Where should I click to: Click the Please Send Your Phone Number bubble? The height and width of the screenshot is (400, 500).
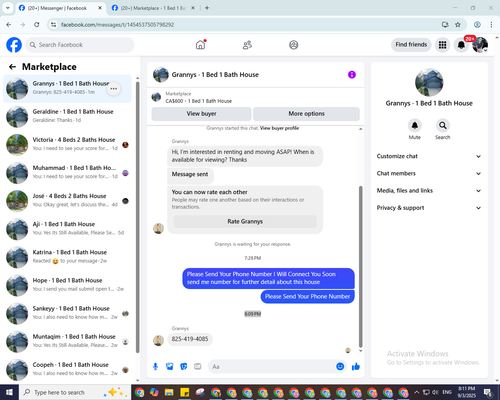point(307,296)
